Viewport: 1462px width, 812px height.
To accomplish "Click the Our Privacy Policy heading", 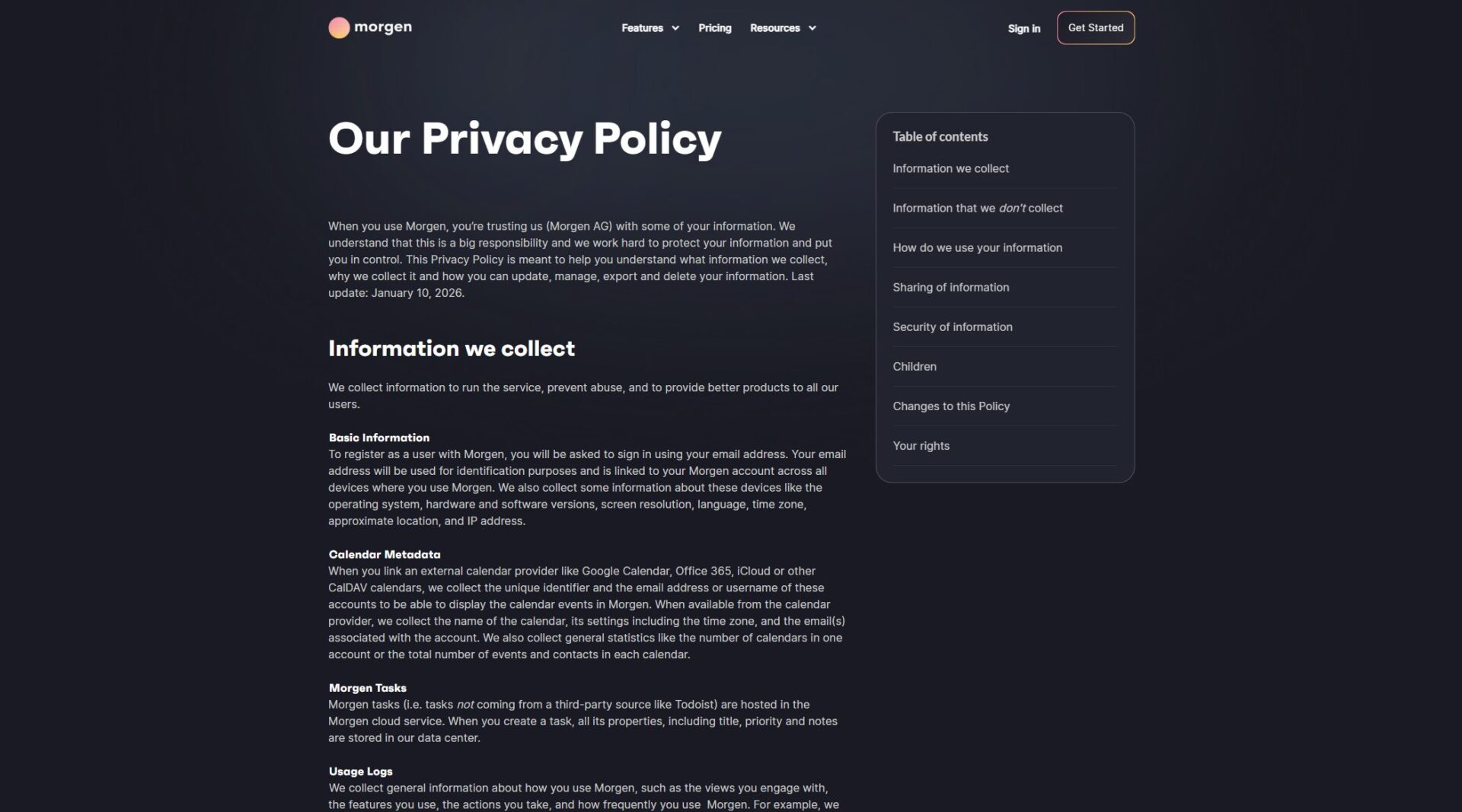I will 525,139.
